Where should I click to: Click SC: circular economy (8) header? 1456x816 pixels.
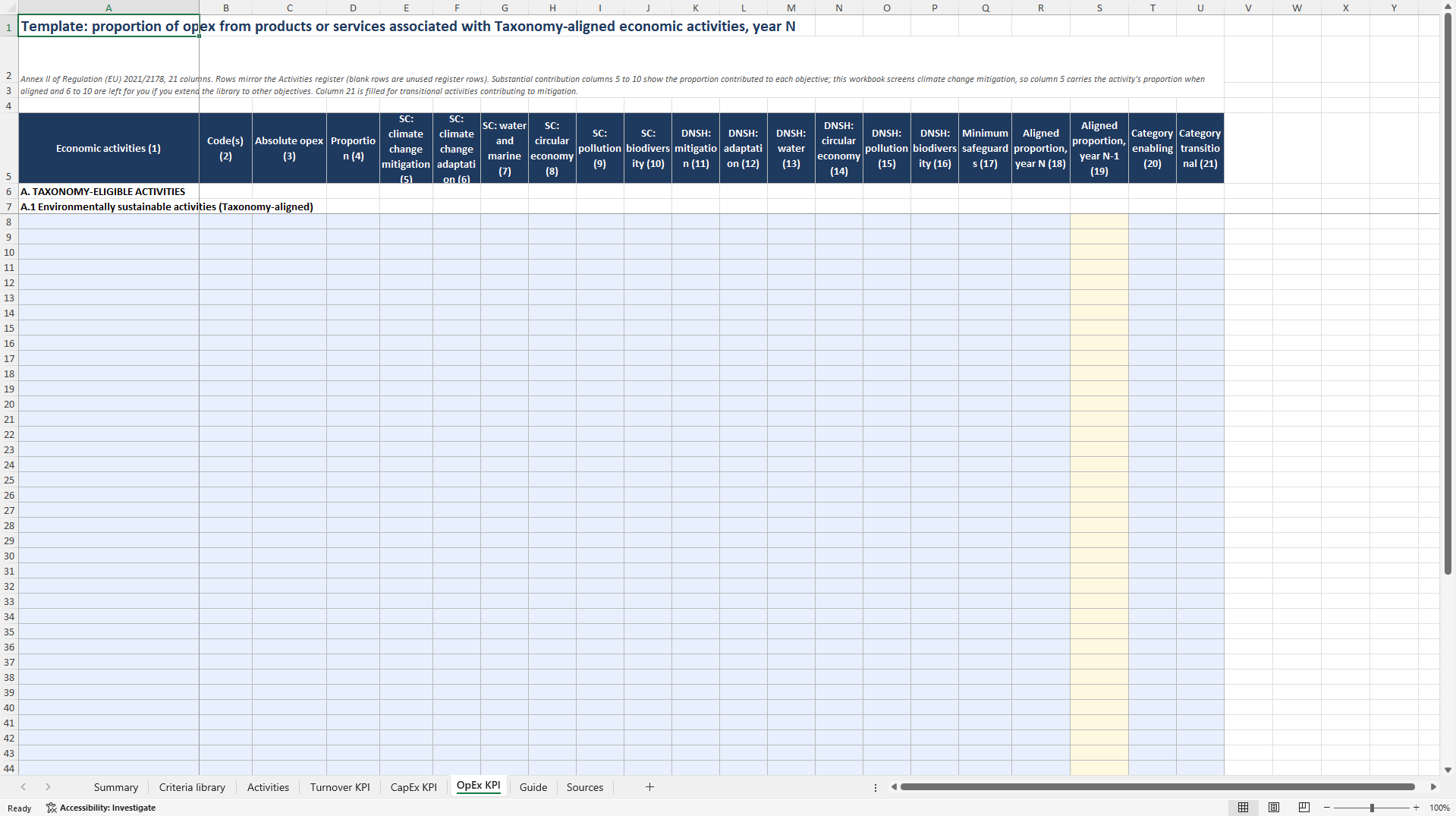pyautogui.click(x=552, y=148)
